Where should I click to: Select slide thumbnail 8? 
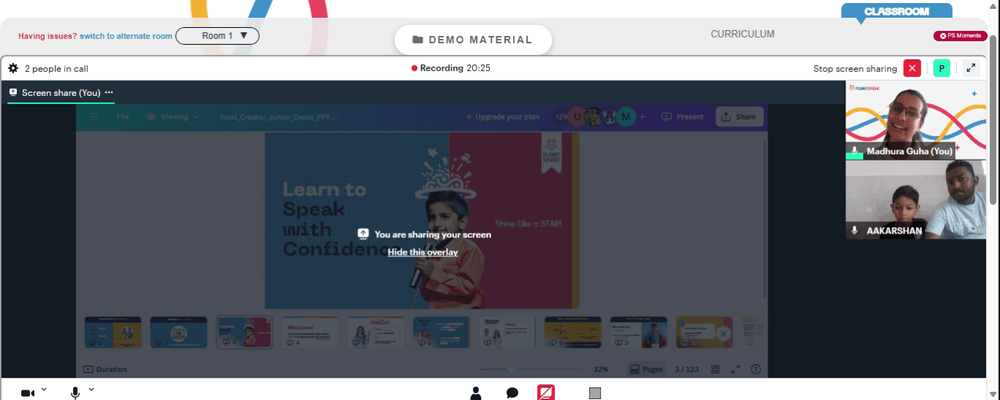(x=573, y=332)
